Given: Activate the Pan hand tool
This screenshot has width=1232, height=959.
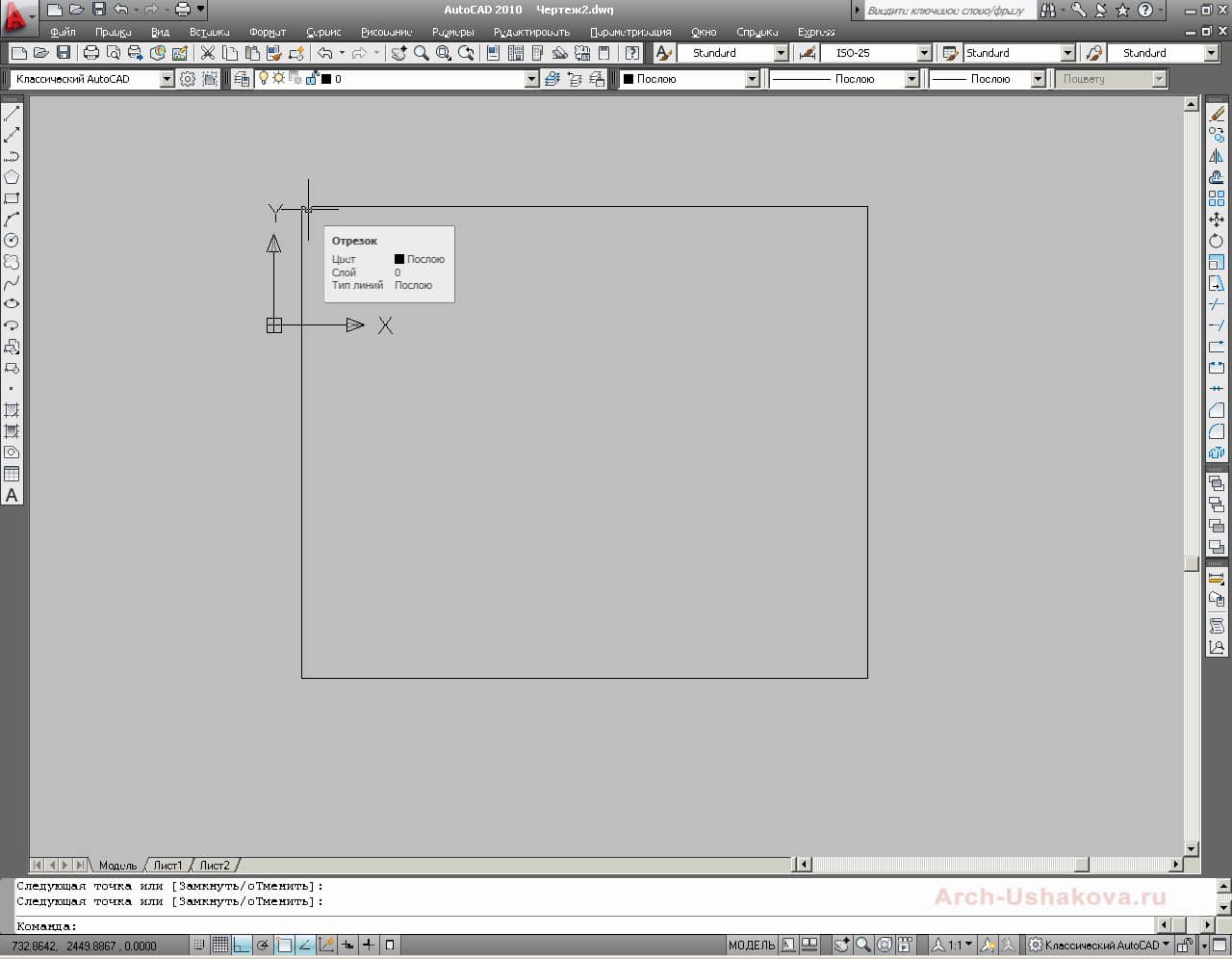Looking at the screenshot, I should [399, 53].
